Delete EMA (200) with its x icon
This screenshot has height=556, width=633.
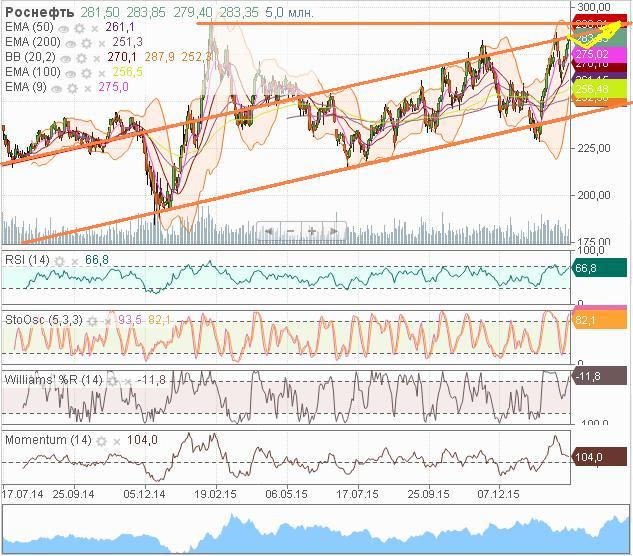(101, 44)
